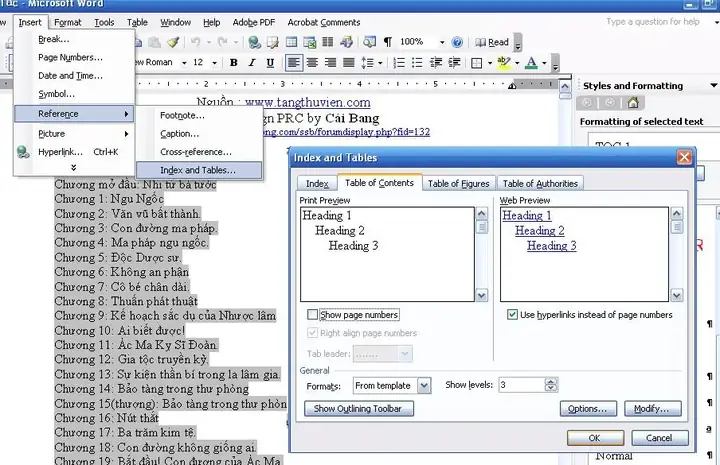Switch to Table of Authorities tab
The height and width of the screenshot is (465, 720).
coord(540,184)
